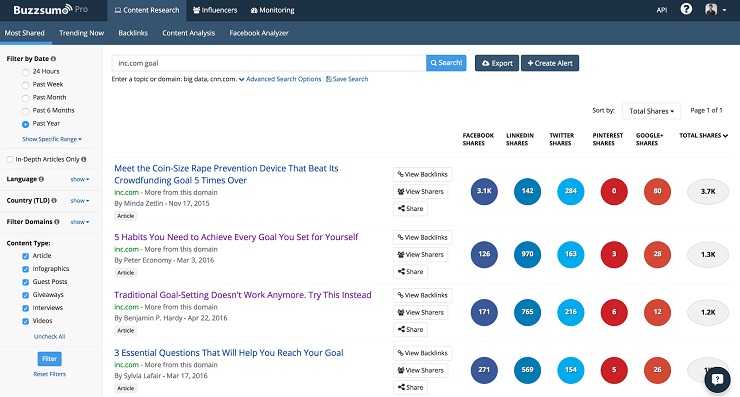Click the BuzzSumo Pro logo
The height and width of the screenshot is (397, 740).
[50, 10]
